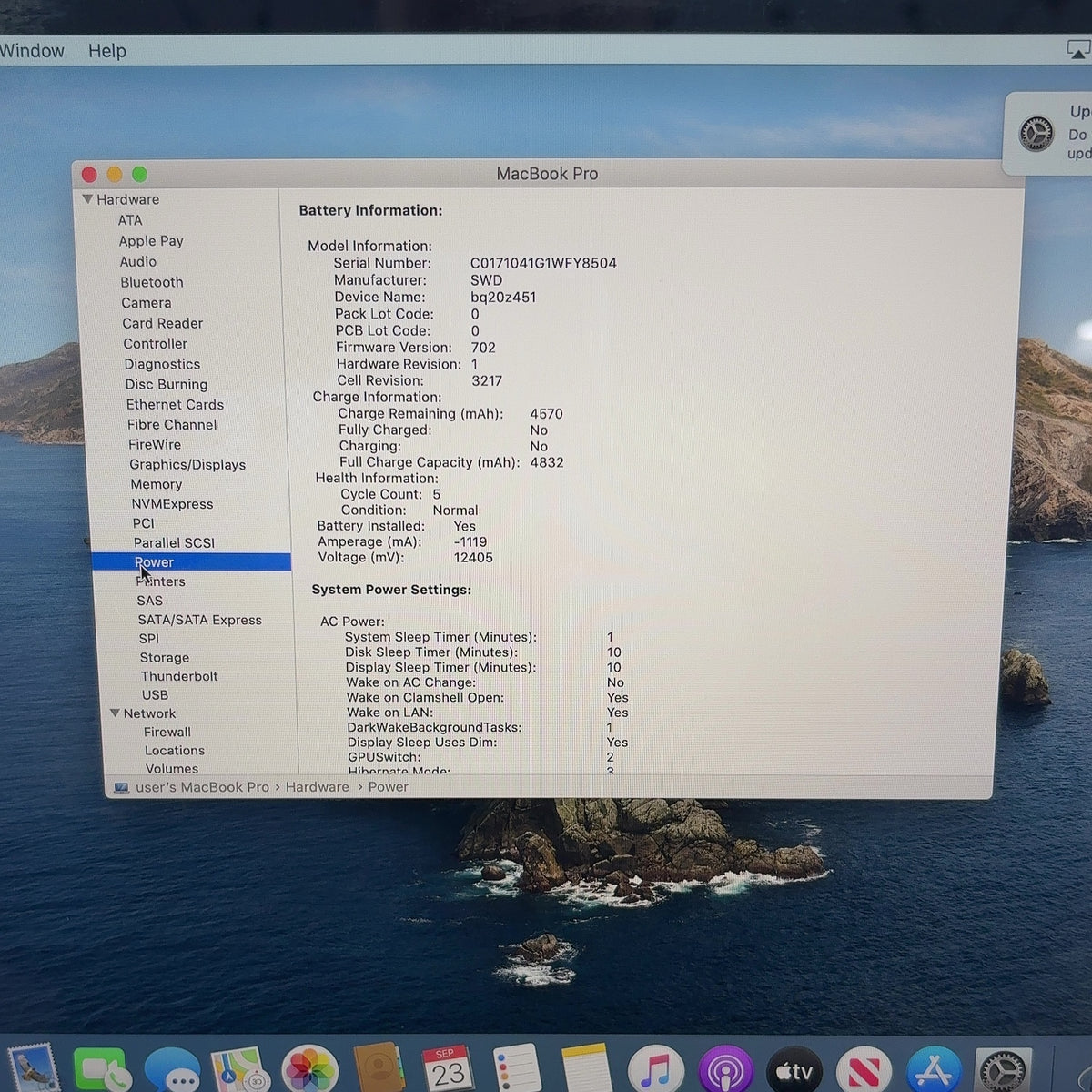Click the Device Name value bq20z451
This screenshot has height=1092, width=1092.
(503, 298)
